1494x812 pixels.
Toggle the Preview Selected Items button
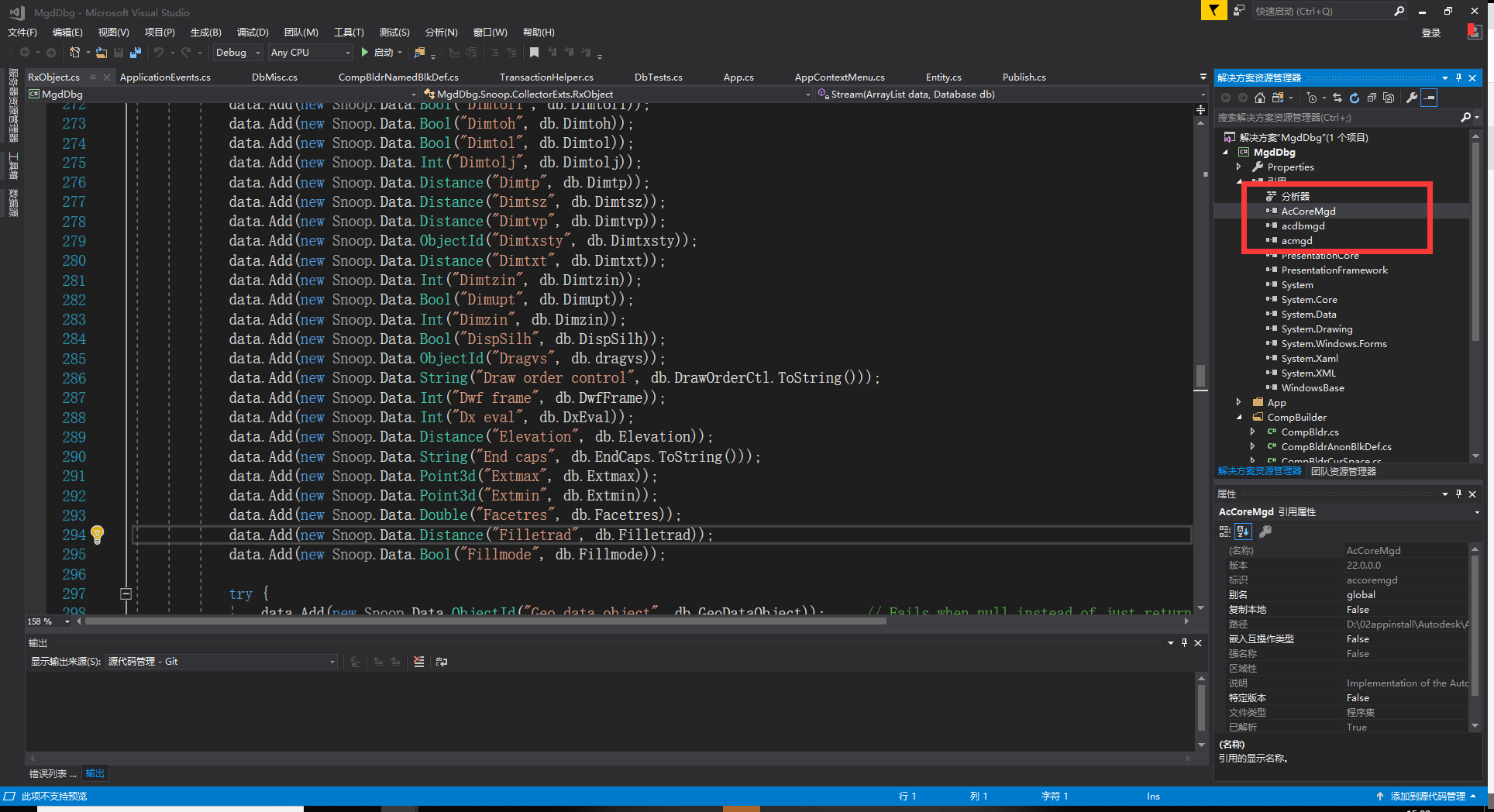[1430, 98]
